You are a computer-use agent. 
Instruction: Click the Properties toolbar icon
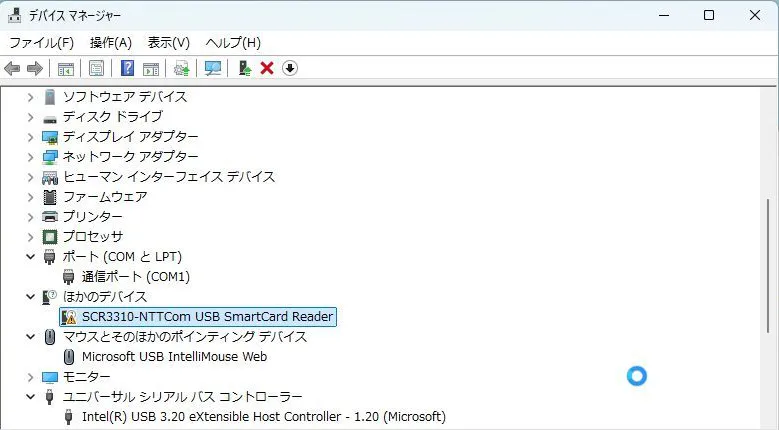click(96, 68)
